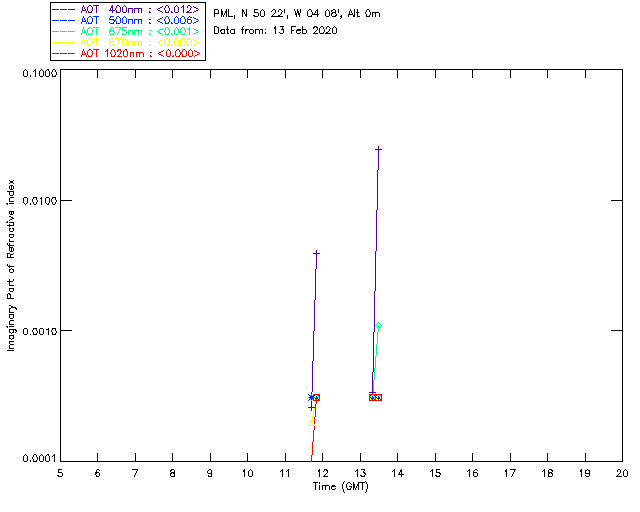Click the topmost purple plus marker near 13.5h

tap(379, 149)
